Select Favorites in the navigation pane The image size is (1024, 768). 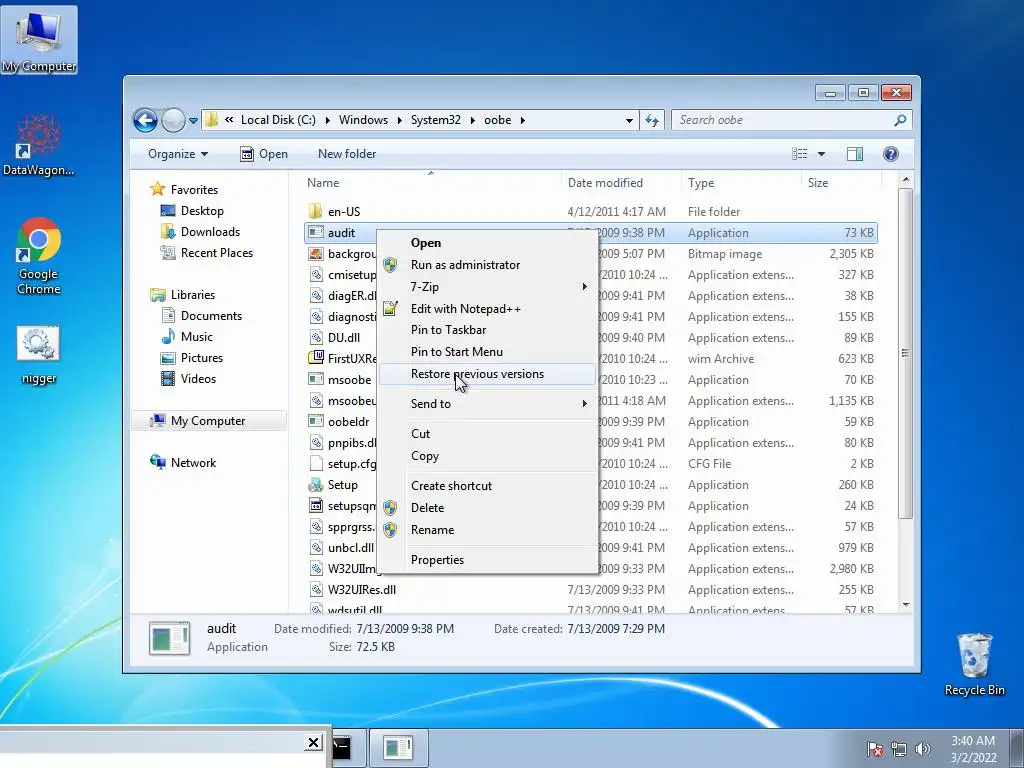(x=194, y=190)
